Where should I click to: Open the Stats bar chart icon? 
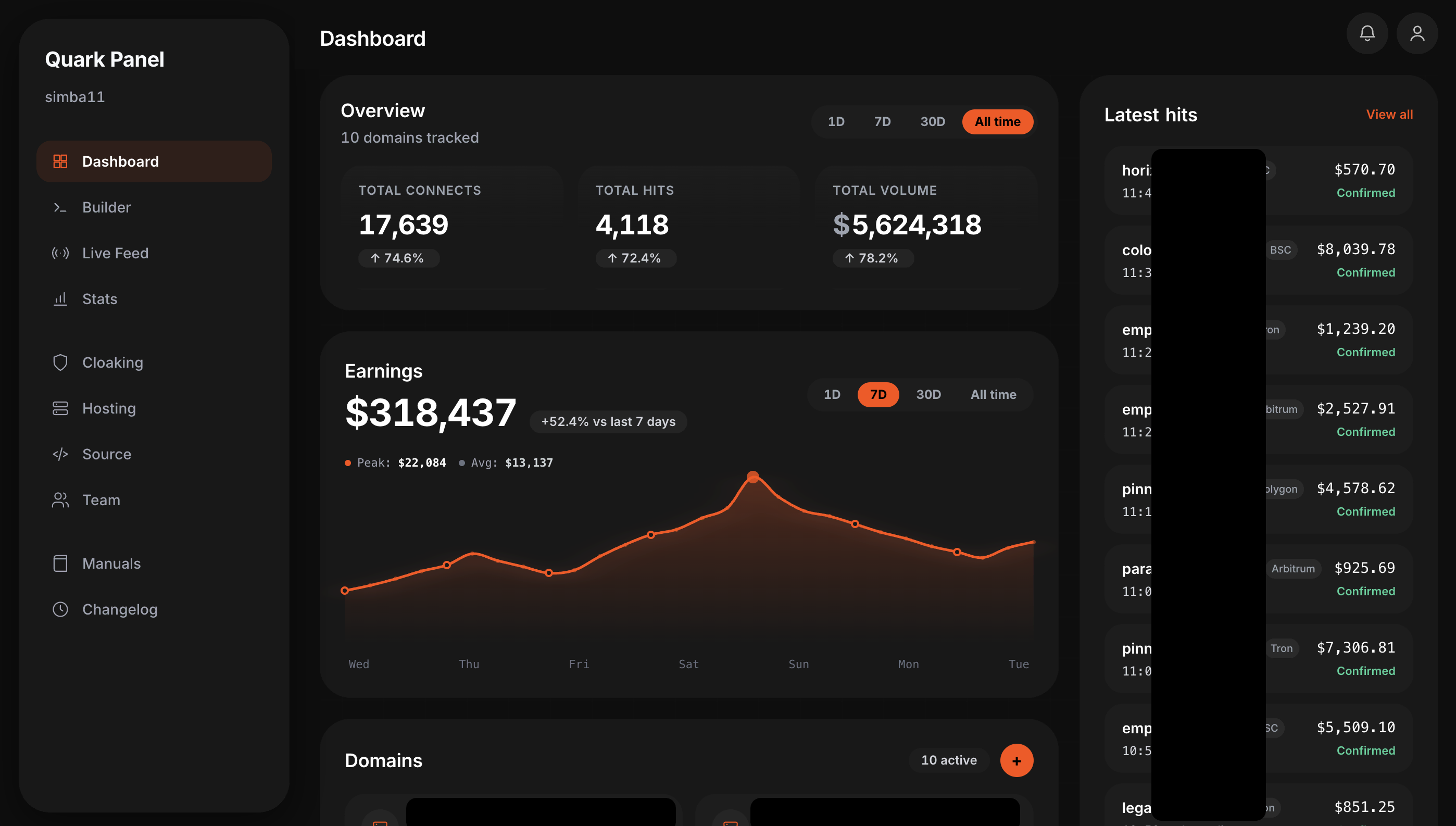[60, 299]
